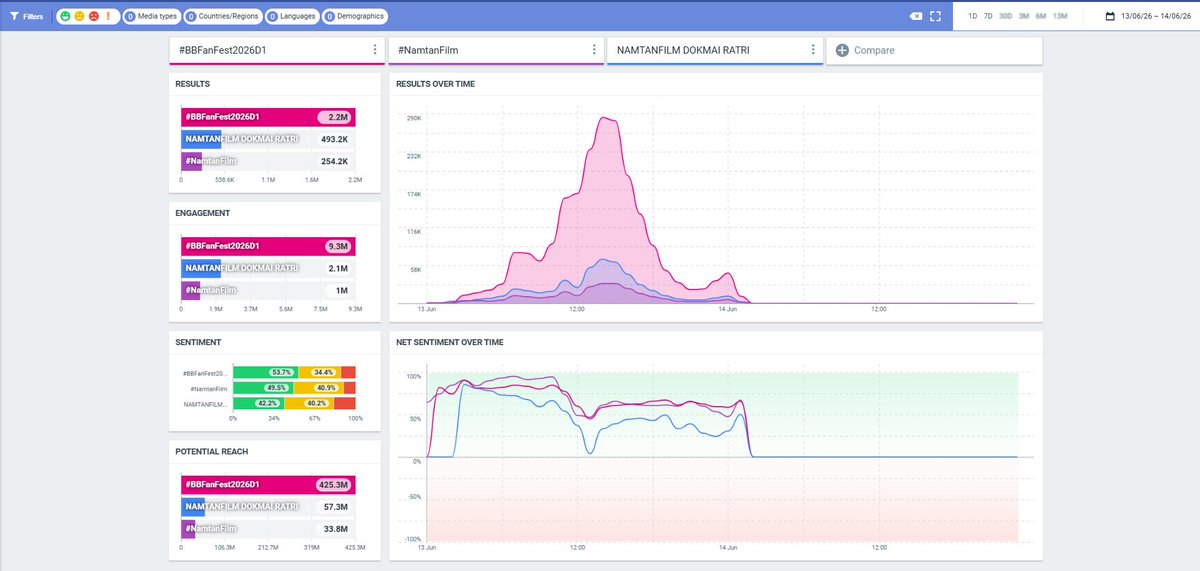Viewport: 1200px width, 571px height.
Task: Click the POTENTIAL REACH panel heading
Action: pos(212,451)
